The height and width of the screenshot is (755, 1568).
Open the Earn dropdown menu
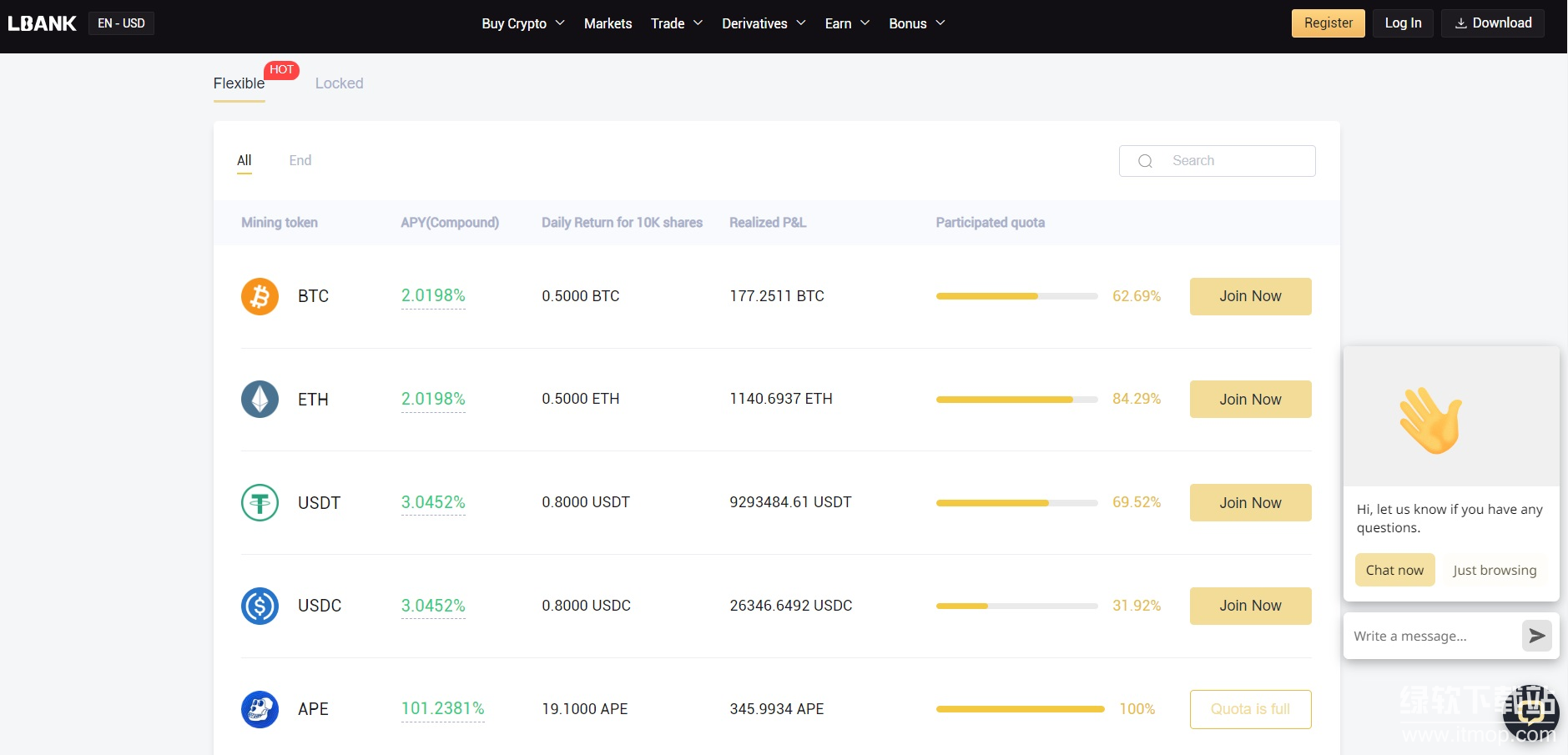tap(846, 23)
